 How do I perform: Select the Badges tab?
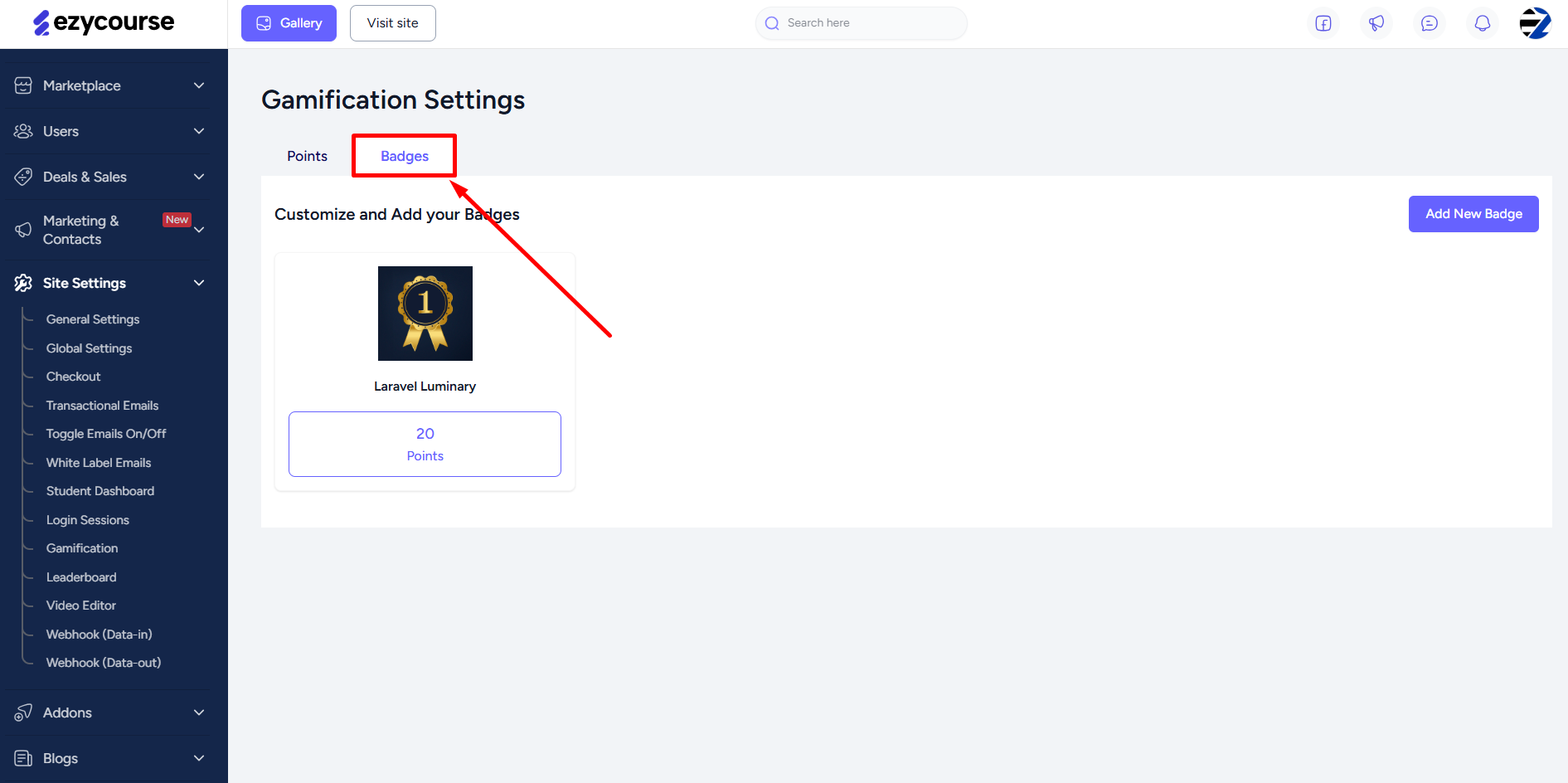coord(405,156)
